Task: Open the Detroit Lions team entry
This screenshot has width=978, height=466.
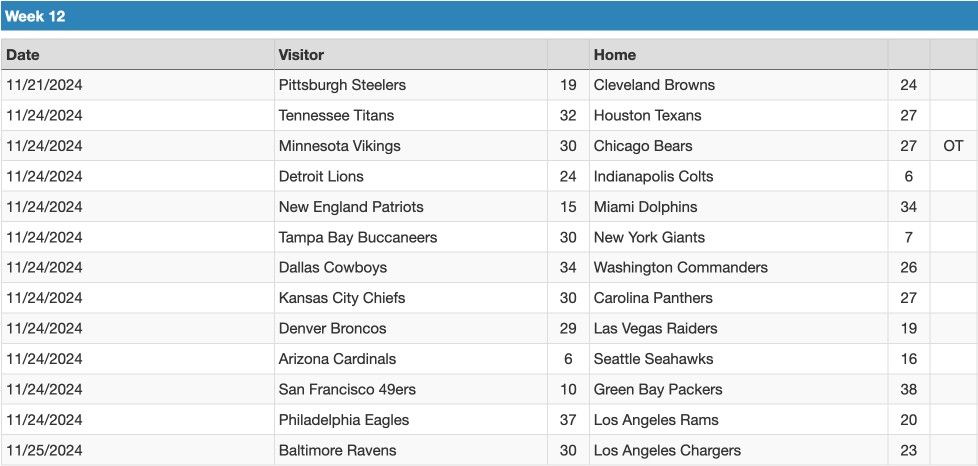Action: (x=321, y=177)
